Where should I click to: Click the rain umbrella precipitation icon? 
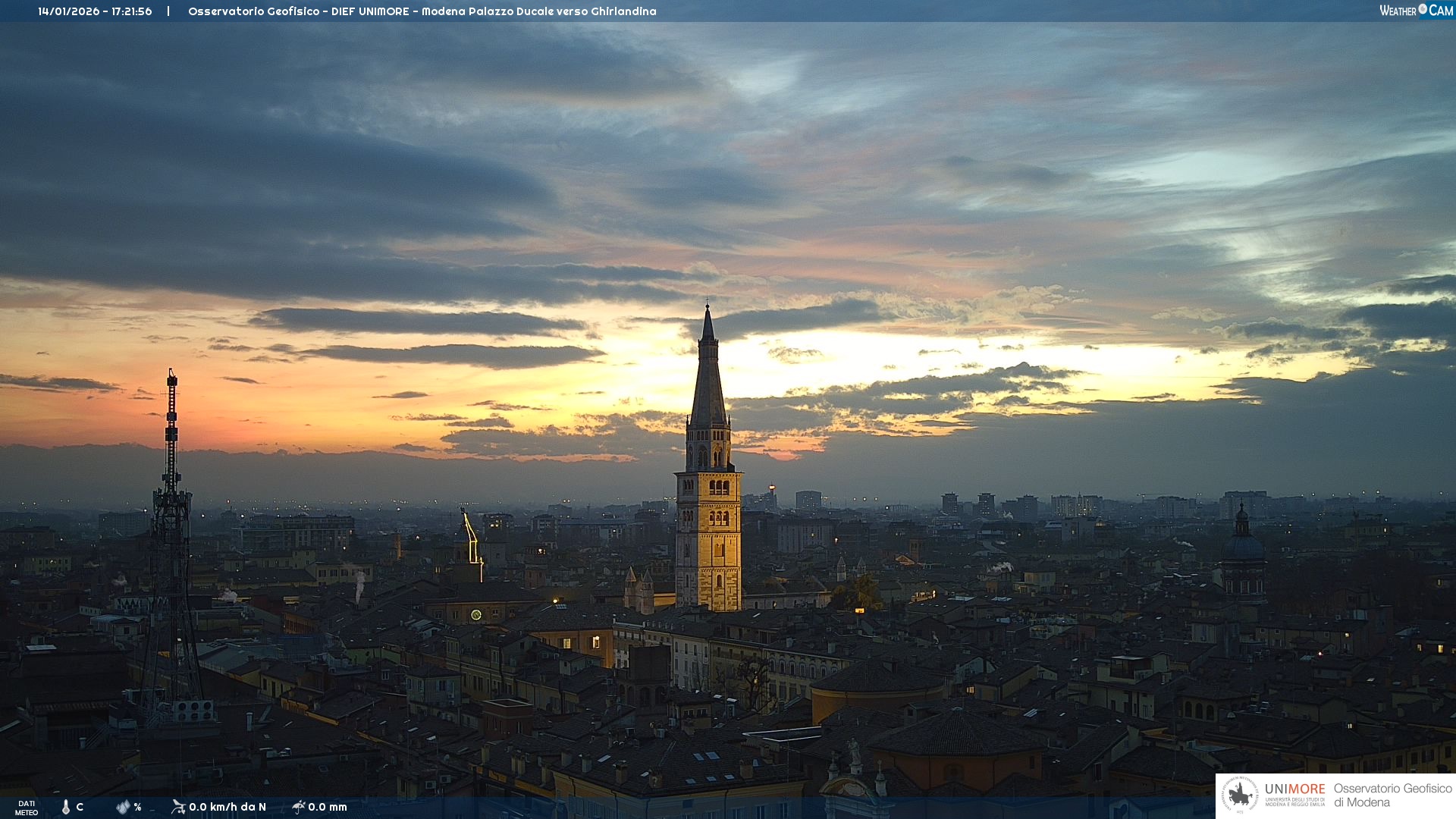(298, 806)
